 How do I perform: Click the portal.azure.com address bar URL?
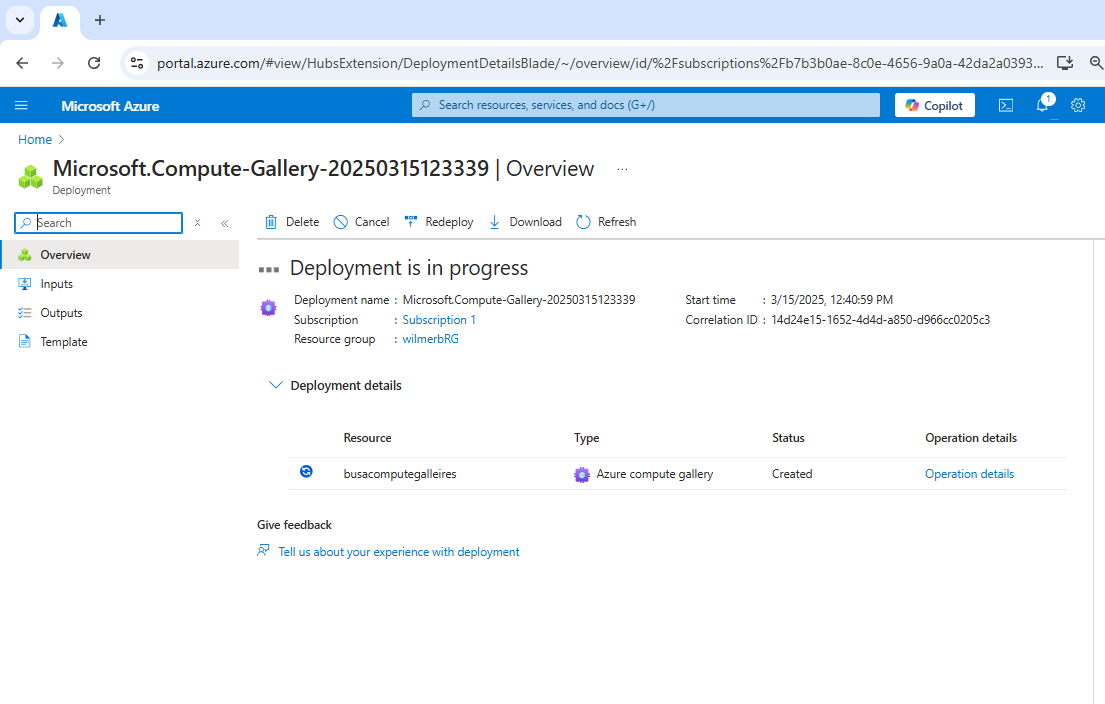[600, 63]
